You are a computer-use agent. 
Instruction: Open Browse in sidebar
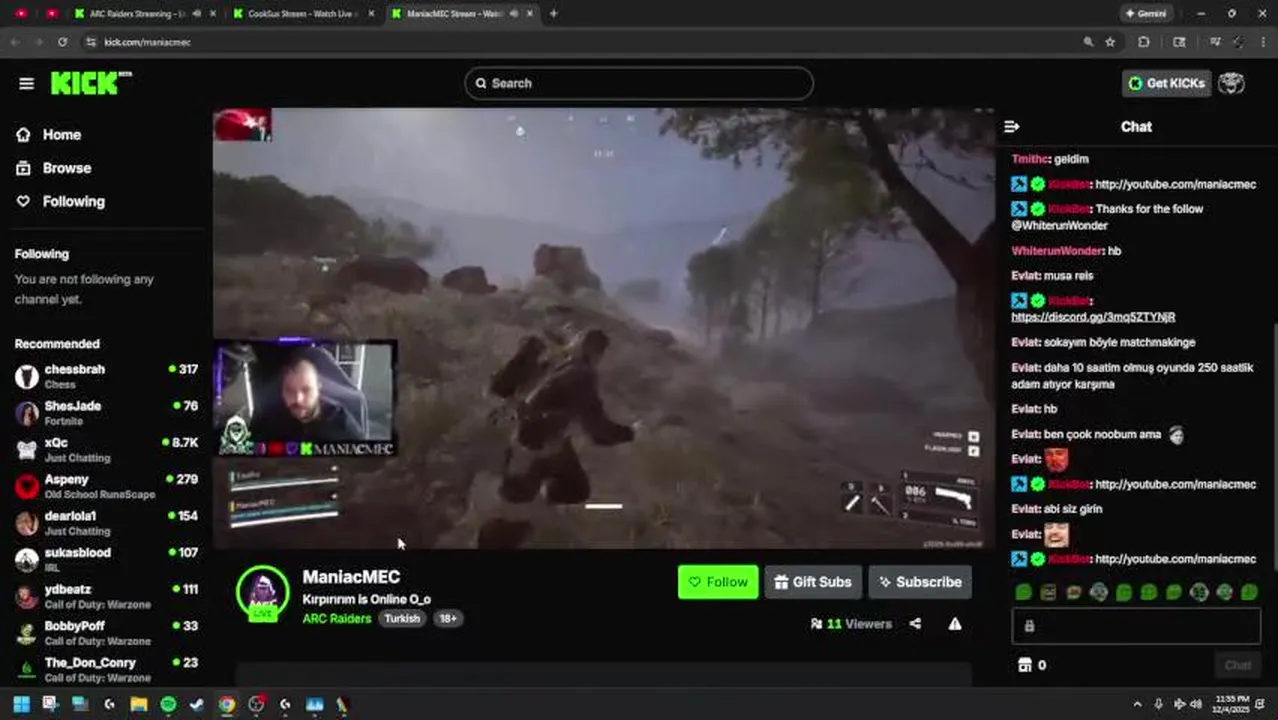[67, 168]
